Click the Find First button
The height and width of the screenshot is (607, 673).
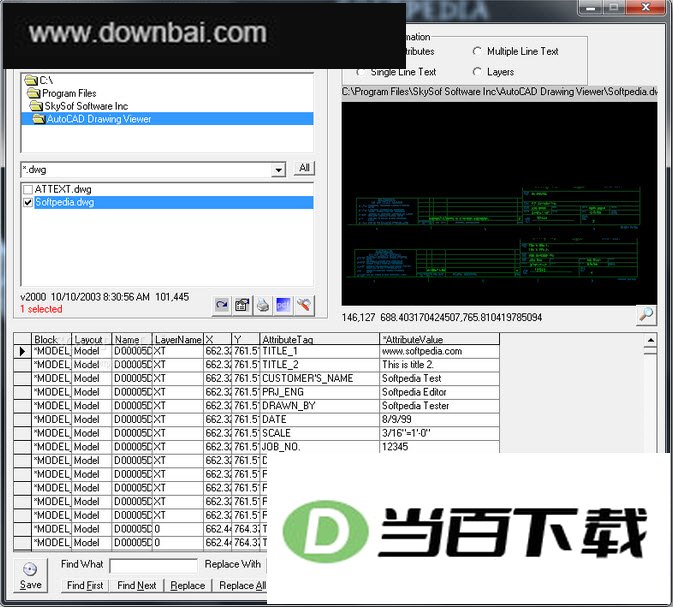pos(85,586)
